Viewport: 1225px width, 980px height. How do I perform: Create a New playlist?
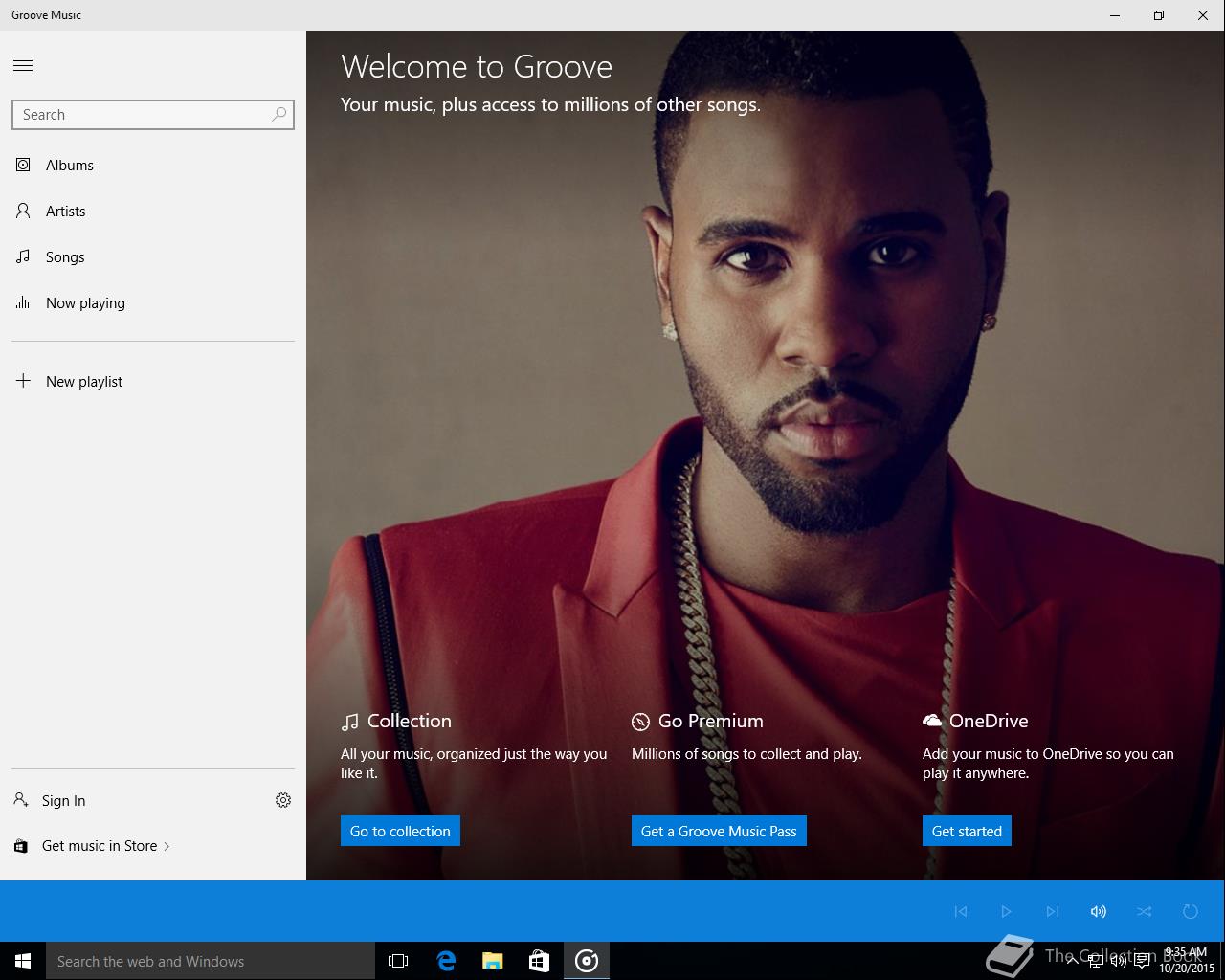tap(153, 381)
